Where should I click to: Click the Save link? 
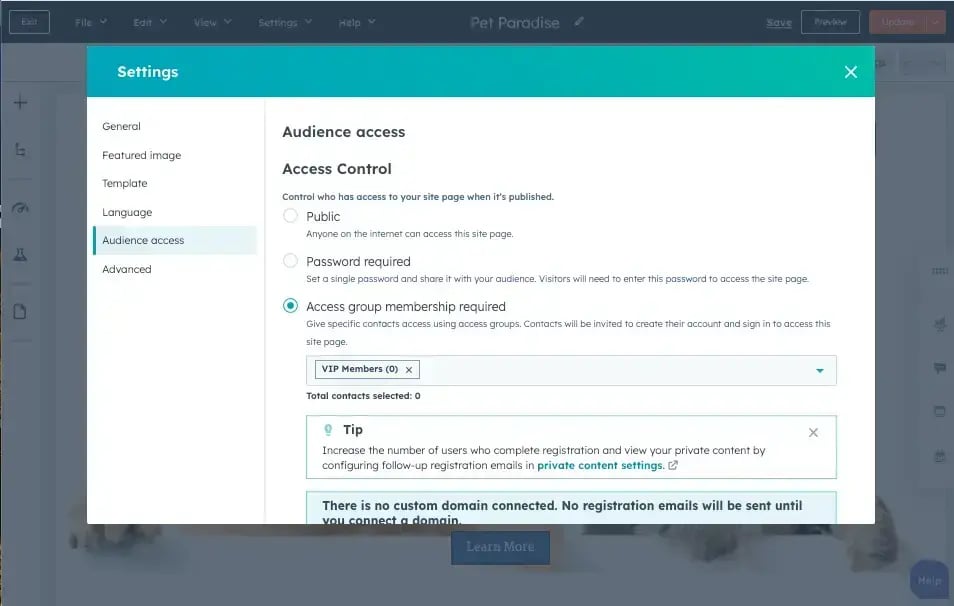[x=779, y=23]
